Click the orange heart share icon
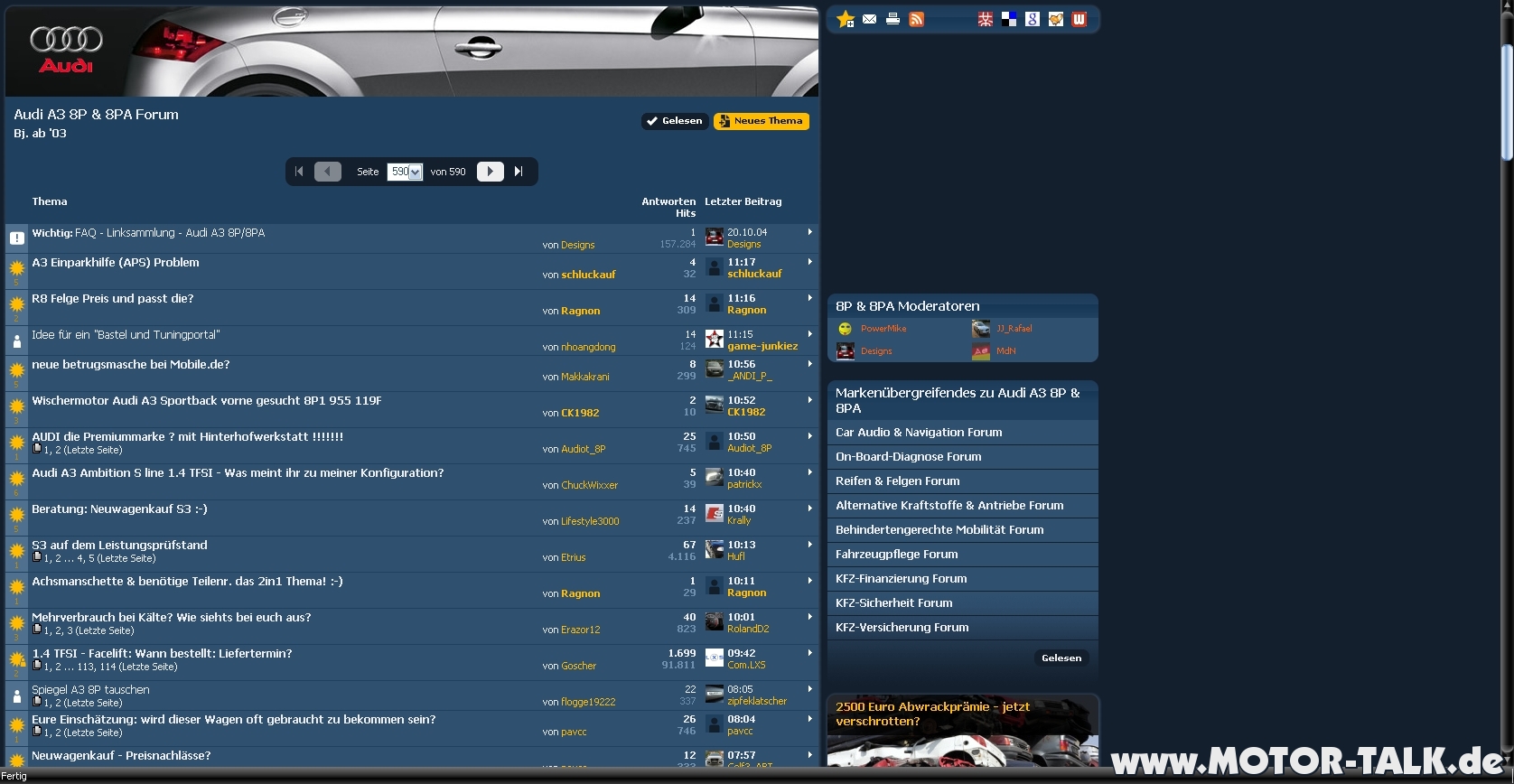The image size is (1514, 784). [x=1056, y=19]
